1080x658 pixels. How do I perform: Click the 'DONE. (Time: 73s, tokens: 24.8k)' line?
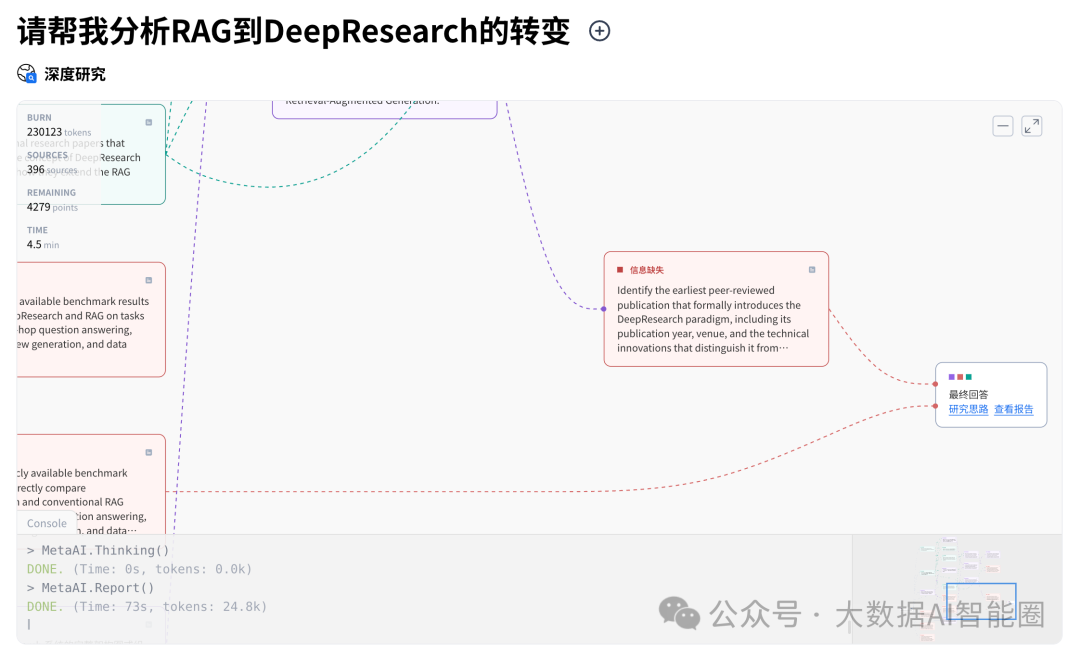[x=147, y=606]
